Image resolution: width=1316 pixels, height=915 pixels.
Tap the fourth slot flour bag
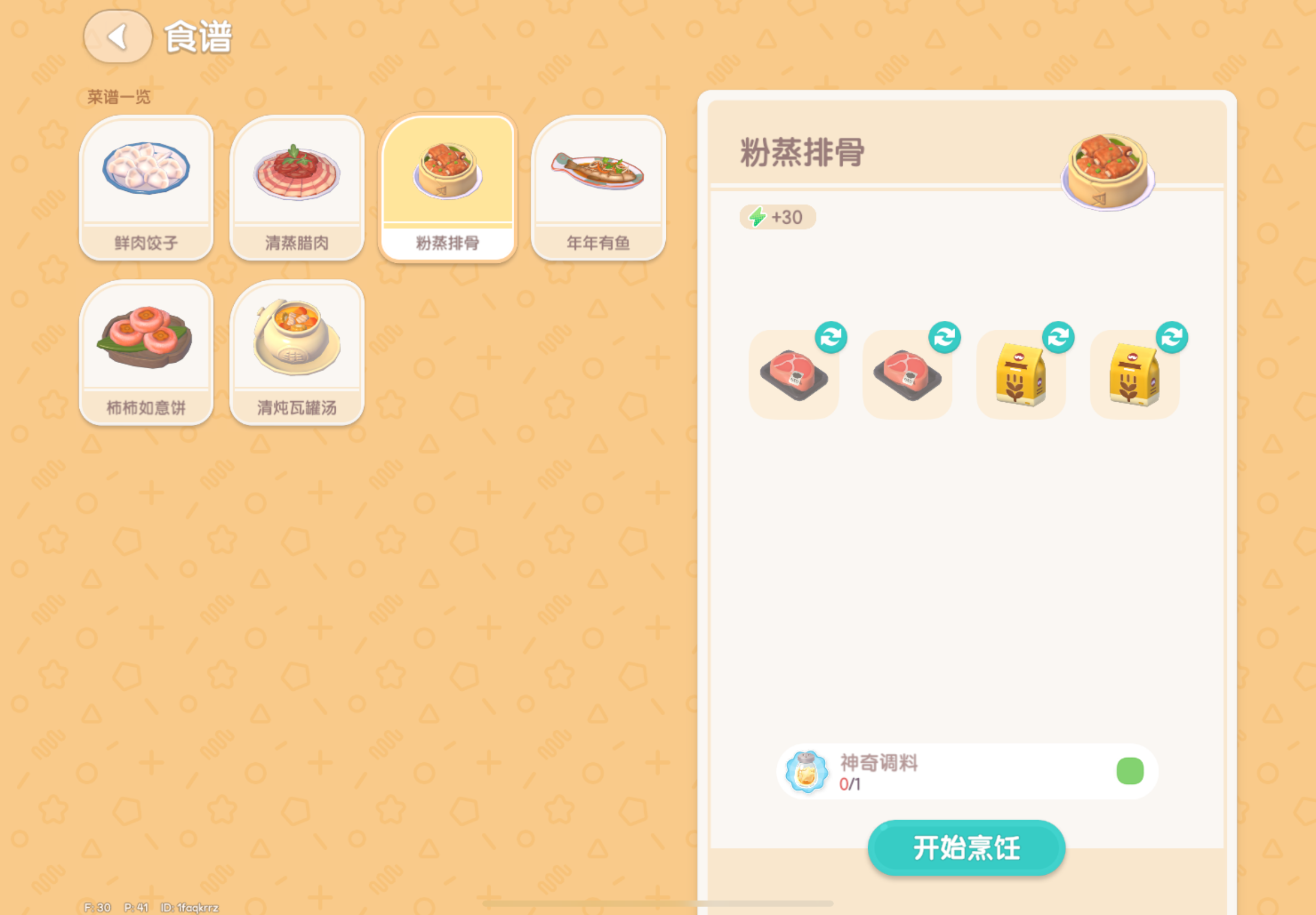(1134, 374)
